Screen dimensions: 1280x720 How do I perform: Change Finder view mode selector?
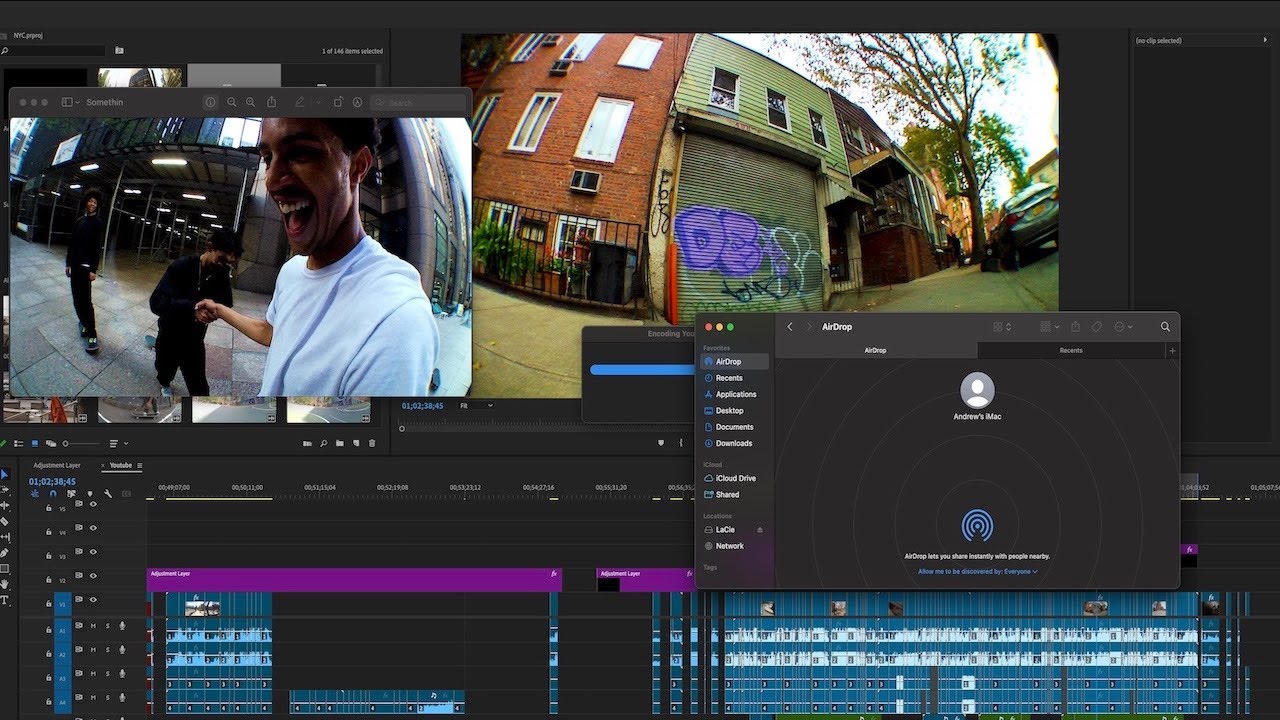click(1002, 327)
